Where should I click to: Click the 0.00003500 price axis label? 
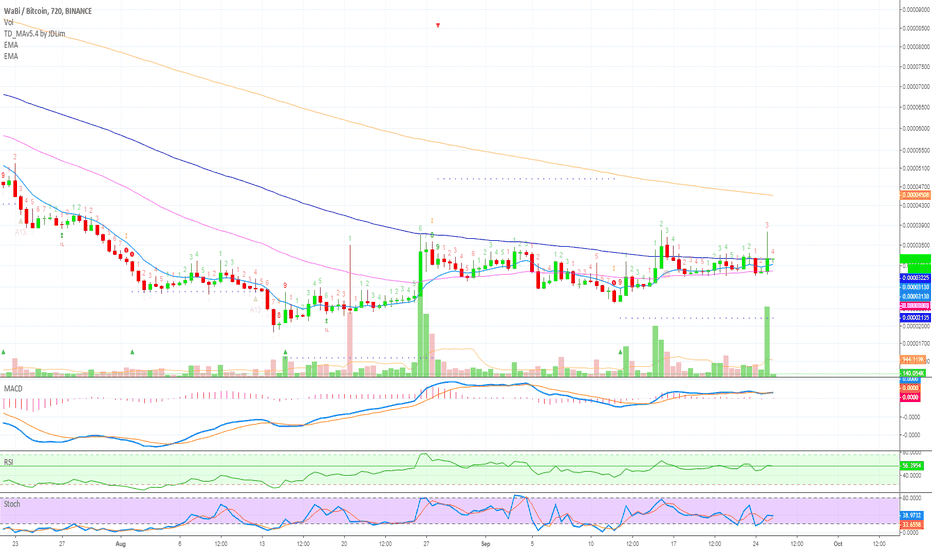[x=917, y=245]
